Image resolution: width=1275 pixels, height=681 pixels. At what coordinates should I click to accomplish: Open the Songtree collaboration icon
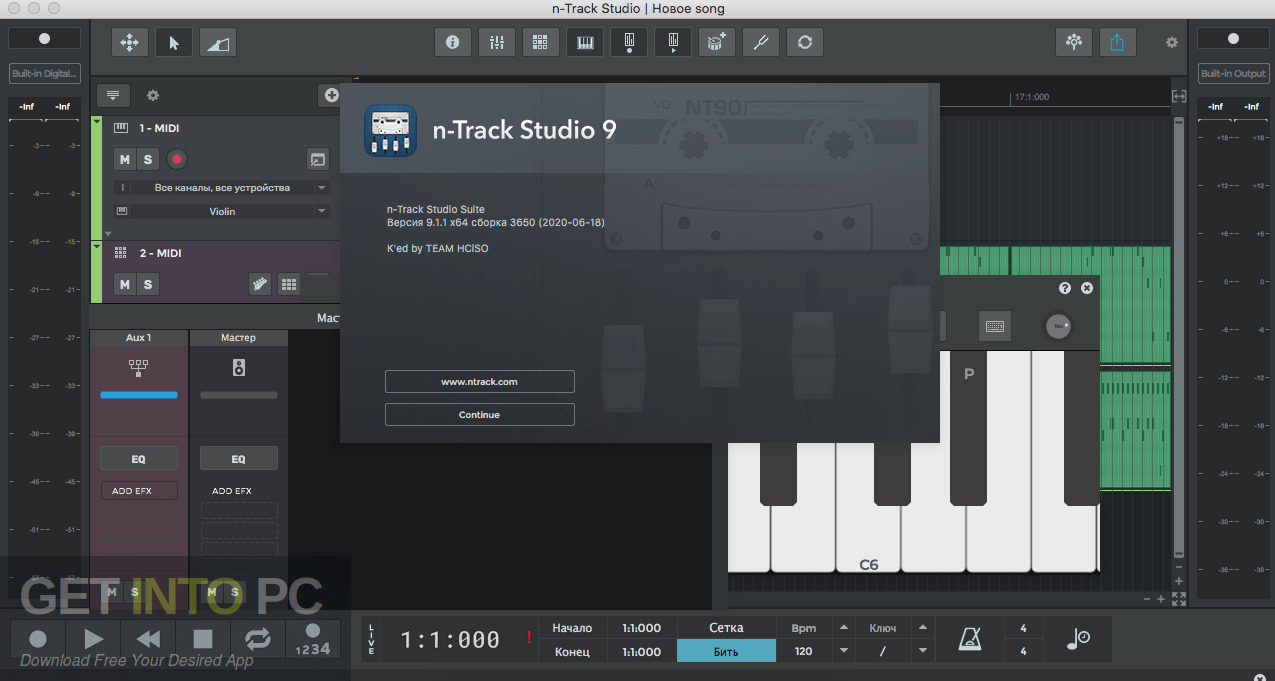(x=1074, y=42)
